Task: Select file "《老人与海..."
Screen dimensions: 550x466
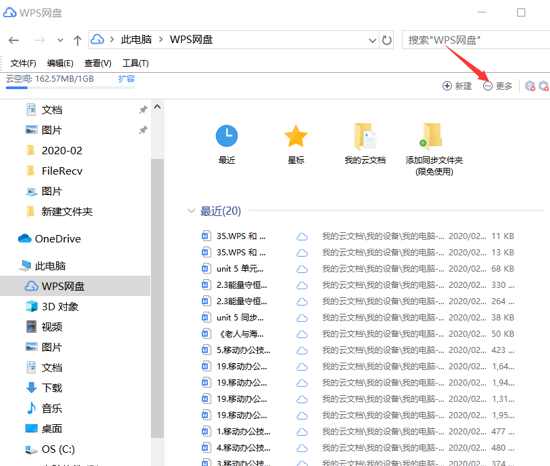Action: point(240,334)
